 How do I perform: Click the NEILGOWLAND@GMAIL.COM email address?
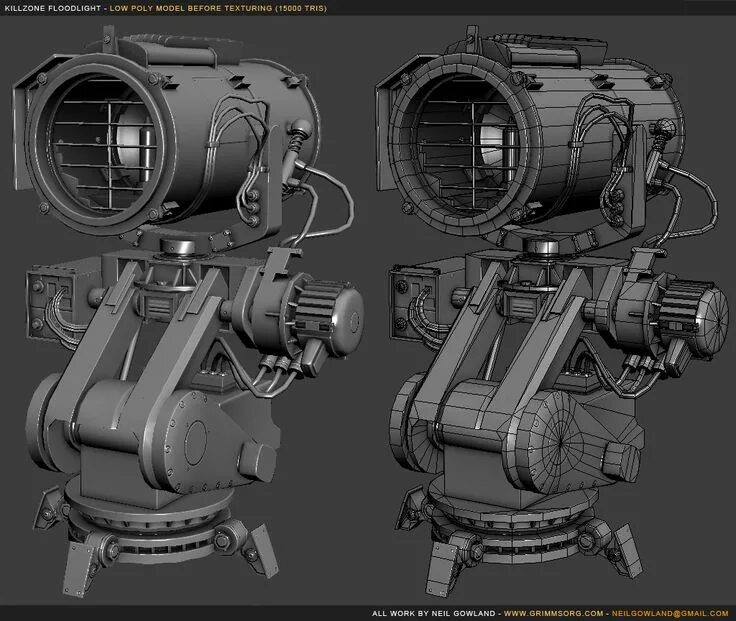pos(670,613)
